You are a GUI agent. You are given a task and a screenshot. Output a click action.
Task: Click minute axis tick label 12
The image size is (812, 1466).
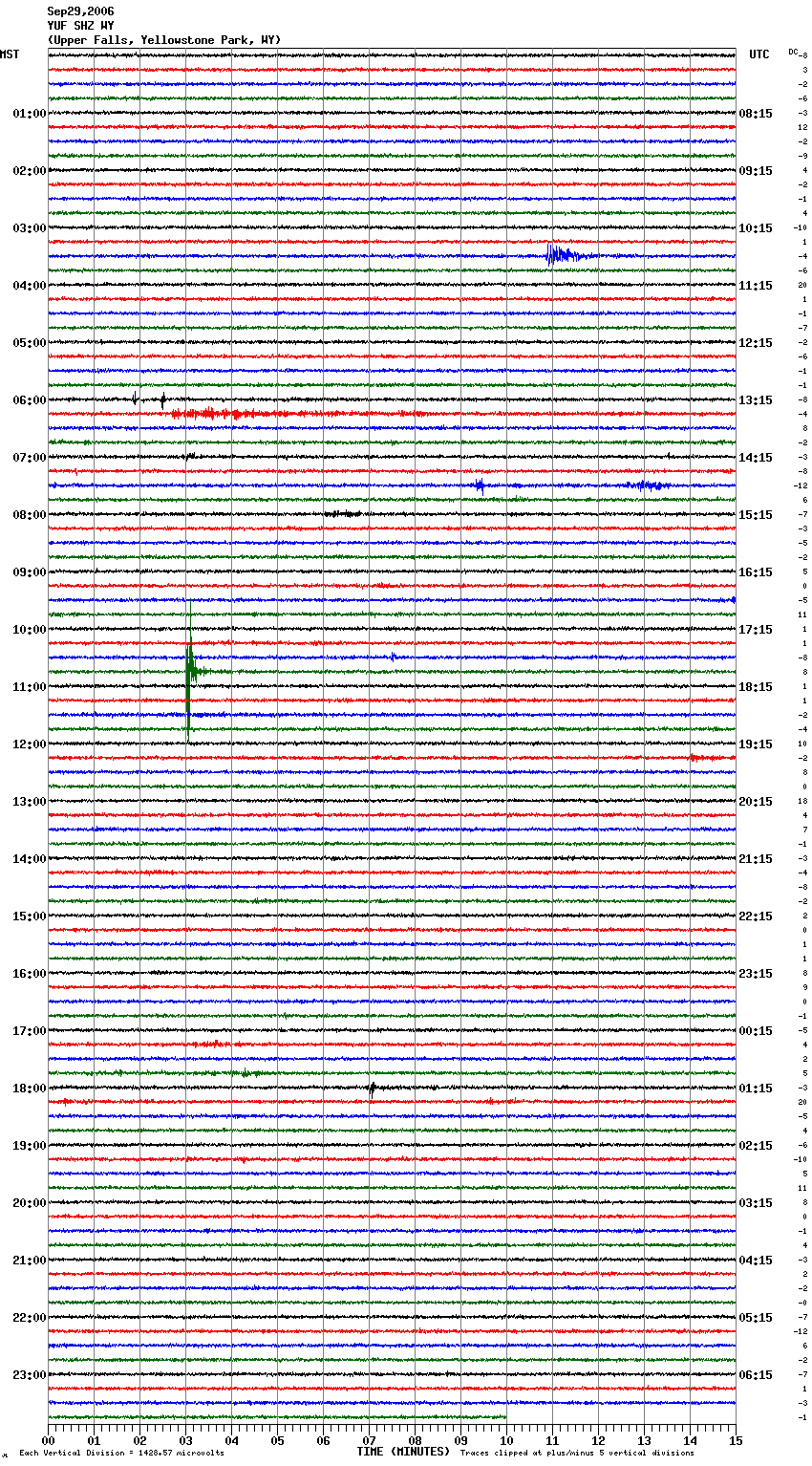[x=598, y=1440]
